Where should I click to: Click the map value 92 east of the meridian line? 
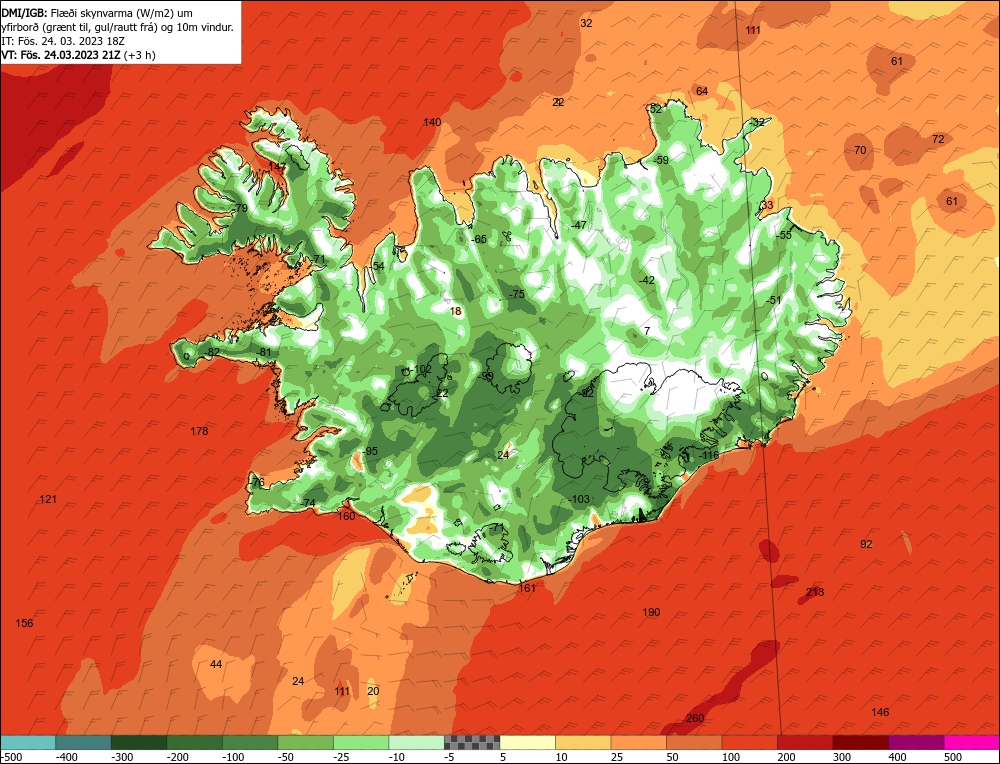tap(866, 544)
